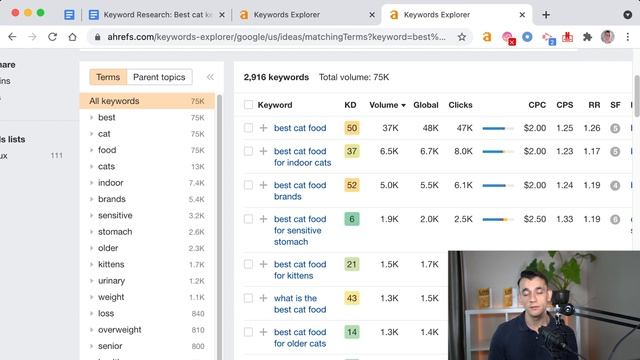The height and width of the screenshot is (360, 640).
Task: Expand the 'sensitive' term arrow
Action: coord(91,216)
